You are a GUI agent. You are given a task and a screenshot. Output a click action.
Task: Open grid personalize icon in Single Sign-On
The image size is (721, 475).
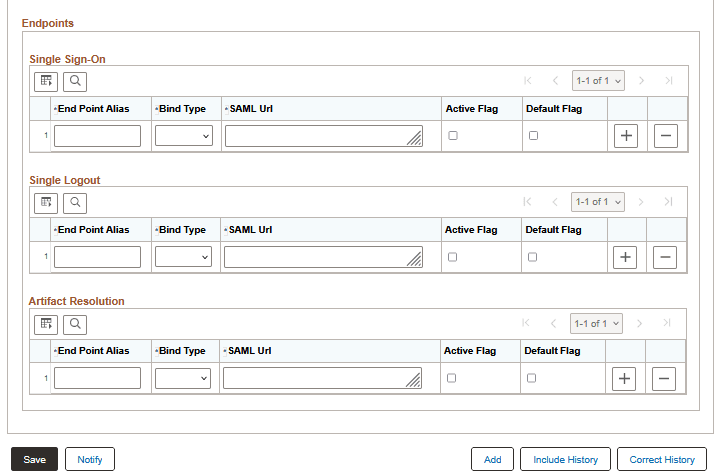(46, 81)
